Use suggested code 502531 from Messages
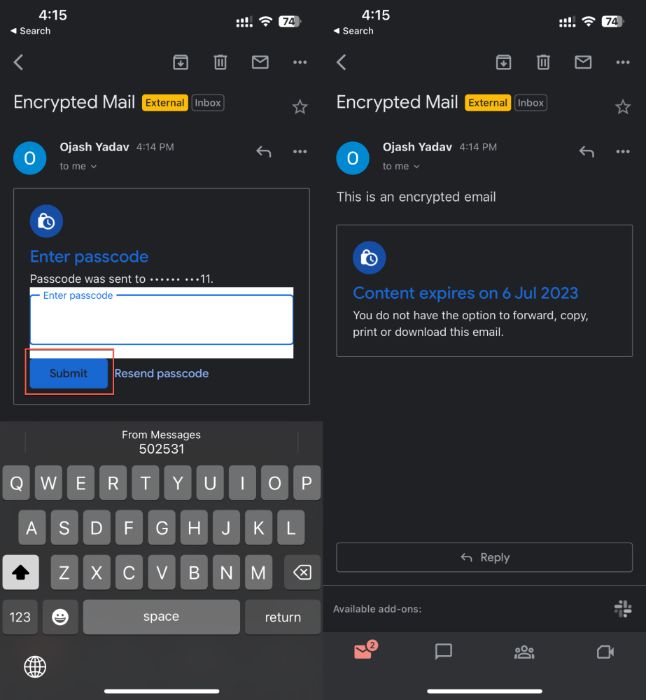 coord(161,442)
